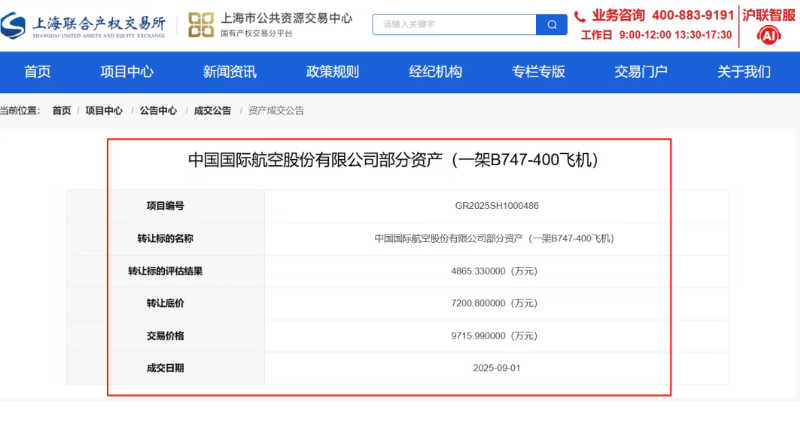
Task: Click the 转让标的评估结果 row label
Action: pos(165,271)
